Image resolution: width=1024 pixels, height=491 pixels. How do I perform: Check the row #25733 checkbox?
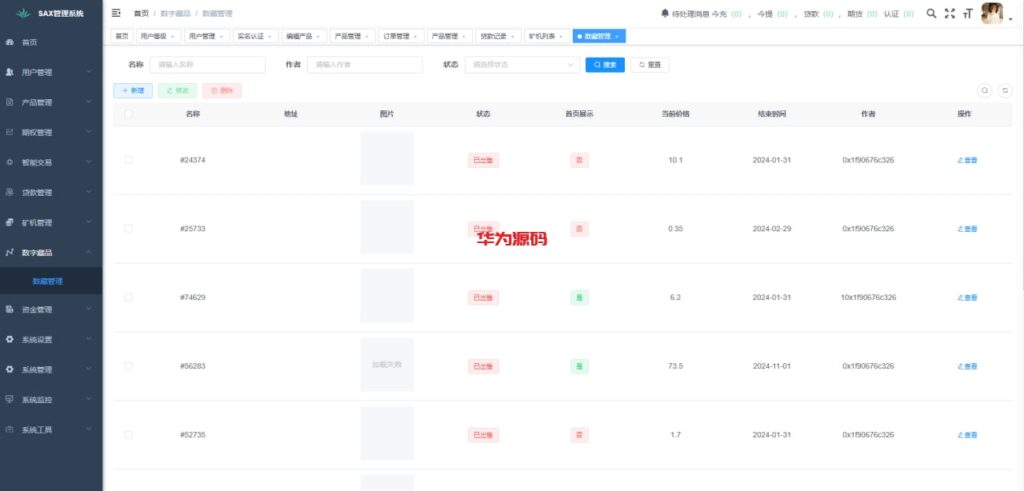tap(128, 229)
